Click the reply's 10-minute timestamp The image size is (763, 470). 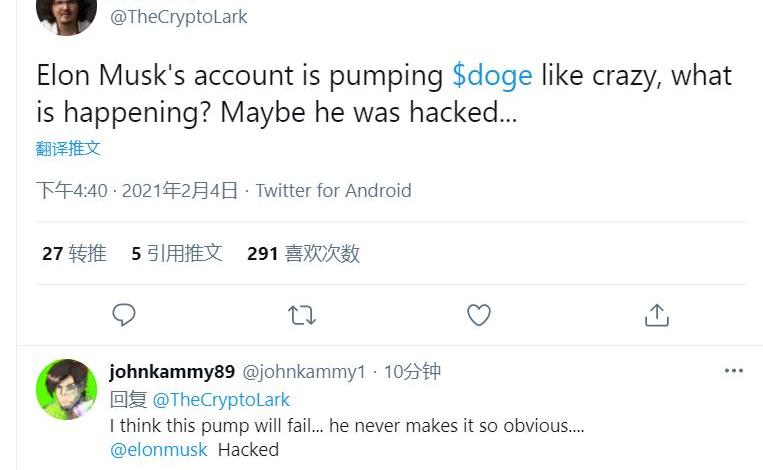click(x=412, y=372)
